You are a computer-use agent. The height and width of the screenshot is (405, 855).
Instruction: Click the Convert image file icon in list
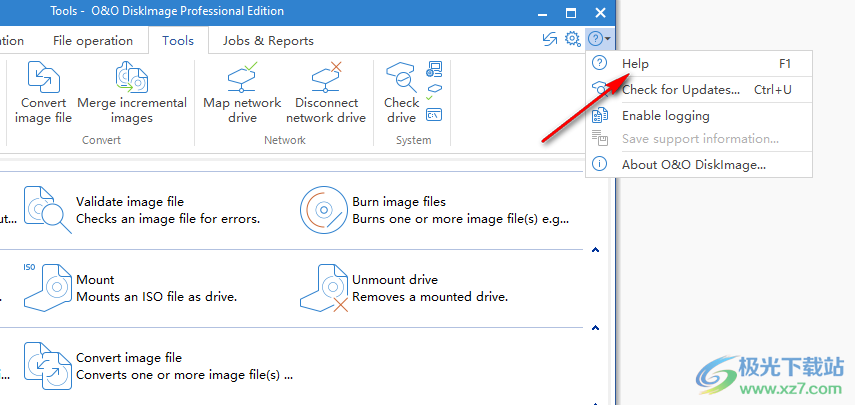click(47, 366)
